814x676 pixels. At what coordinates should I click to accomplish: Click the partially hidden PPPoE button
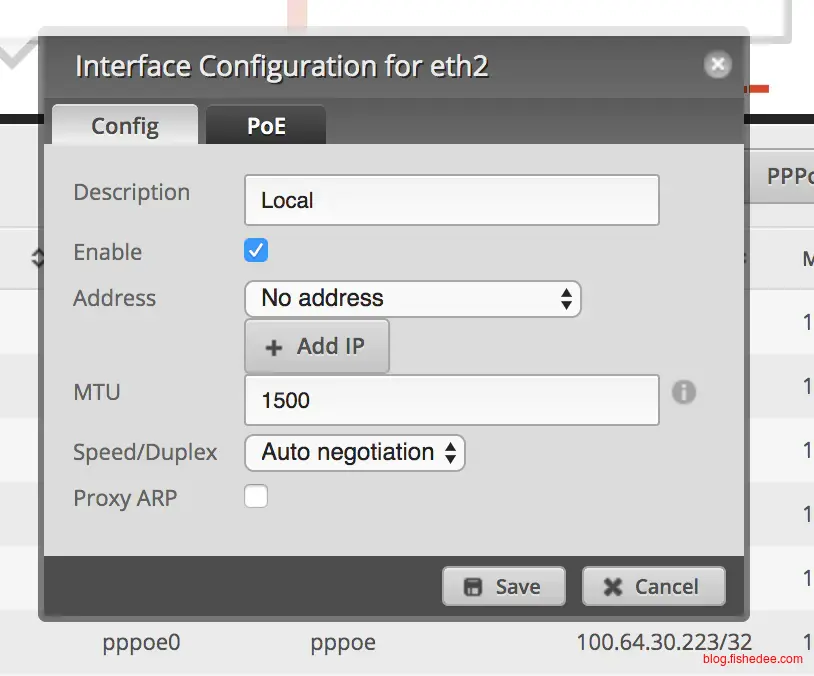click(x=788, y=176)
